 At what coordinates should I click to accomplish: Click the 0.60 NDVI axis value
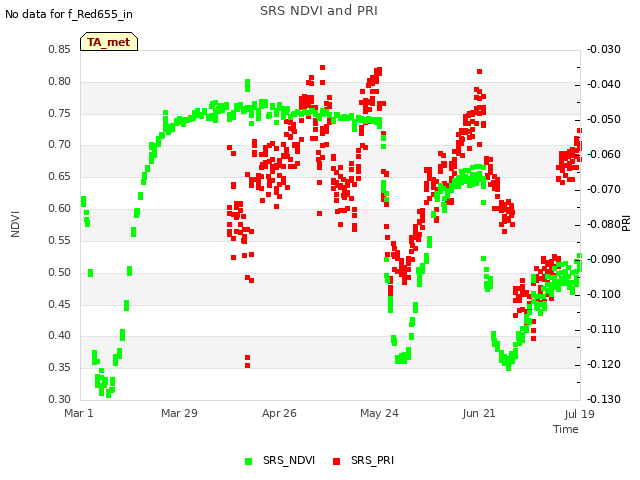pos(60,208)
